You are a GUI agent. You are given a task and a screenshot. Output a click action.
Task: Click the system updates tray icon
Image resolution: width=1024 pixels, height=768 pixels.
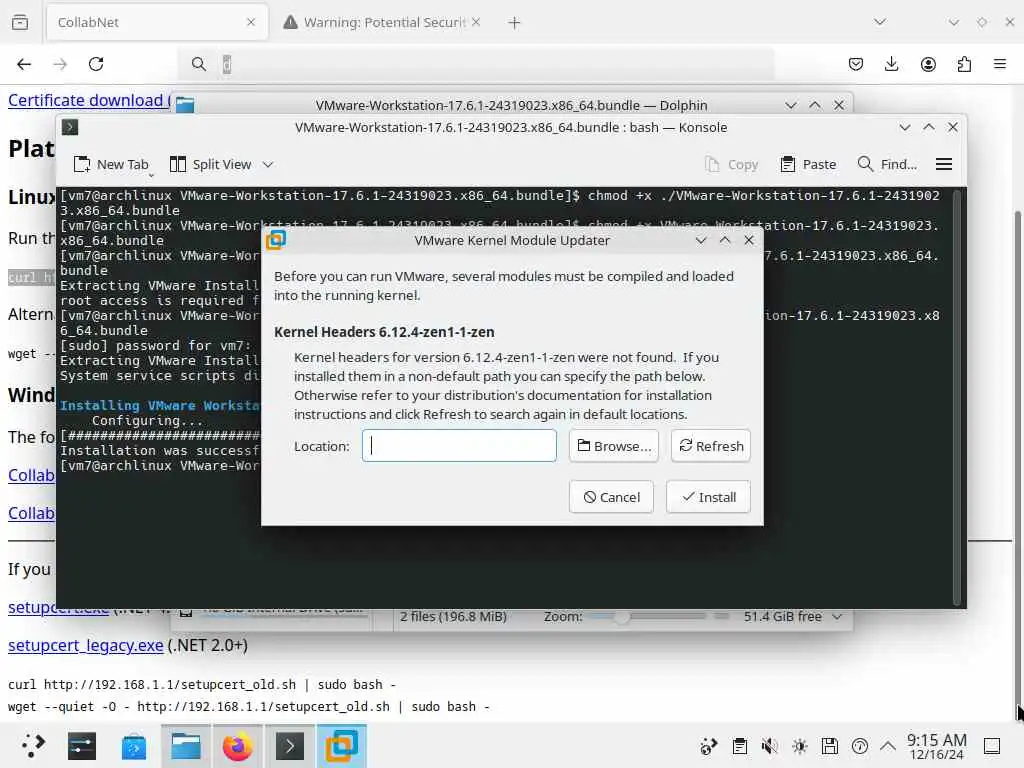(709, 746)
